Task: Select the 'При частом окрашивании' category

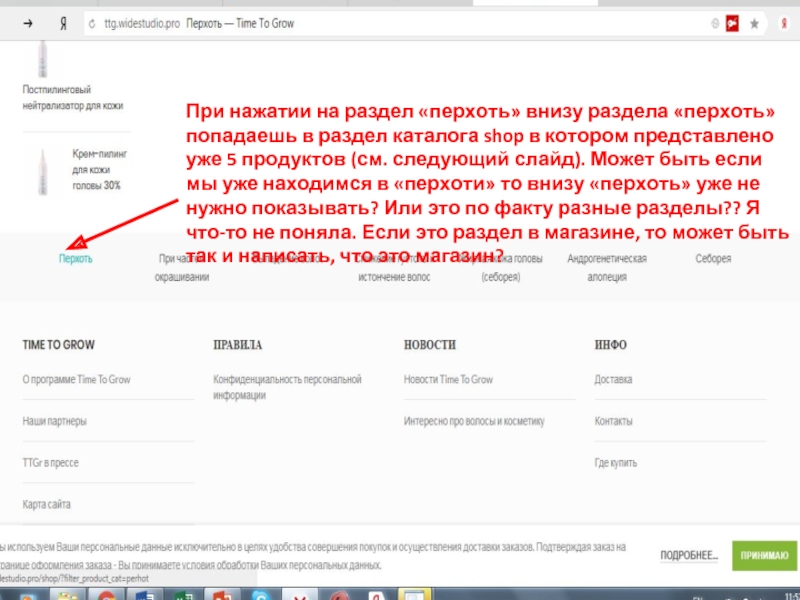Action: point(182,267)
